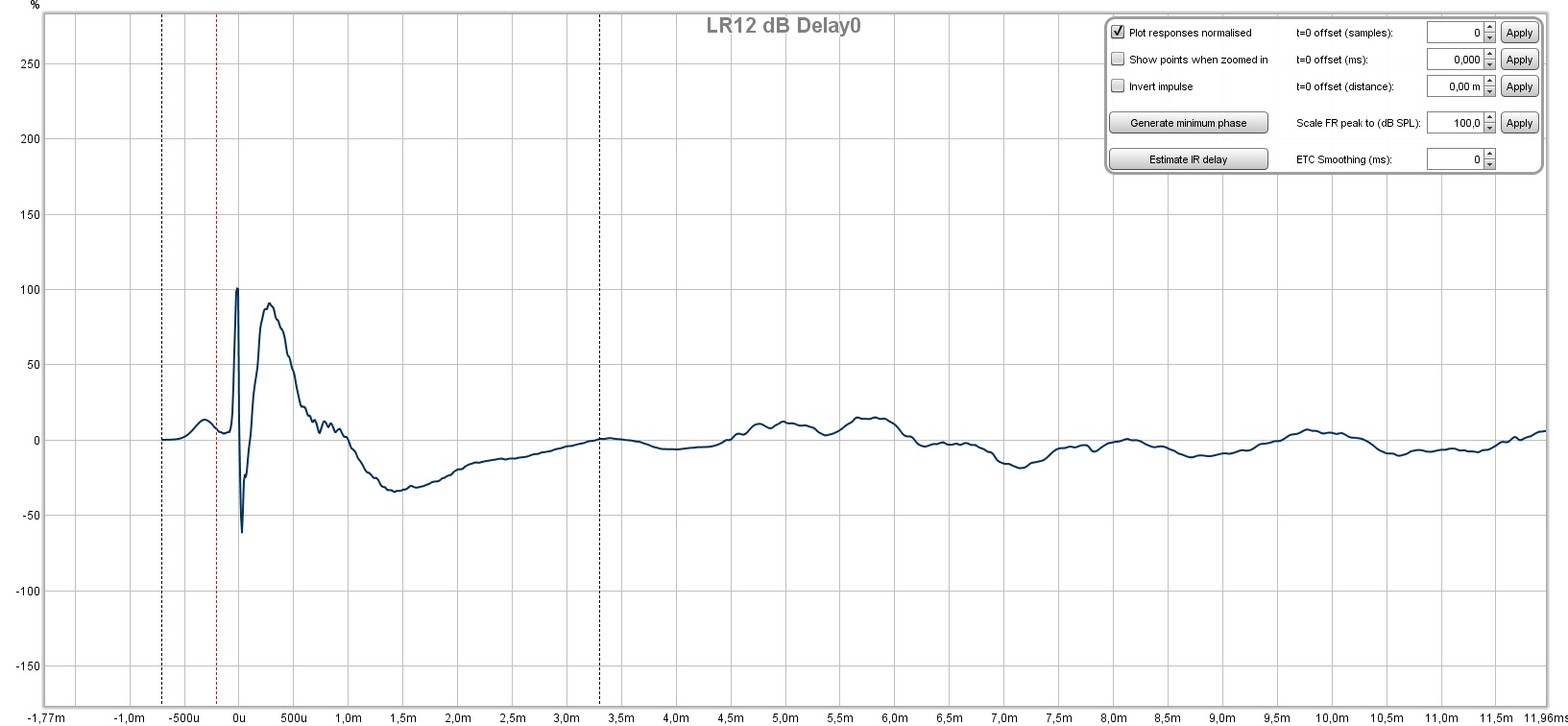Focus the t=0 offset (ms) field
The height and width of the screenshot is (726, 1568).
(1455, 60)
